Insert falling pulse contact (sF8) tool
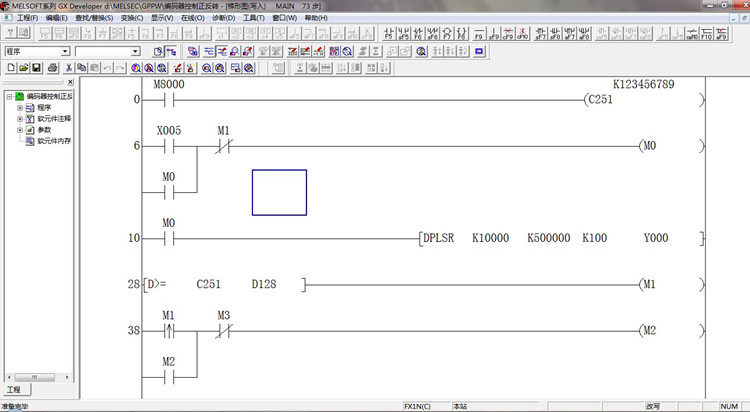Screen dimensions: 750x412 (555, 33)
